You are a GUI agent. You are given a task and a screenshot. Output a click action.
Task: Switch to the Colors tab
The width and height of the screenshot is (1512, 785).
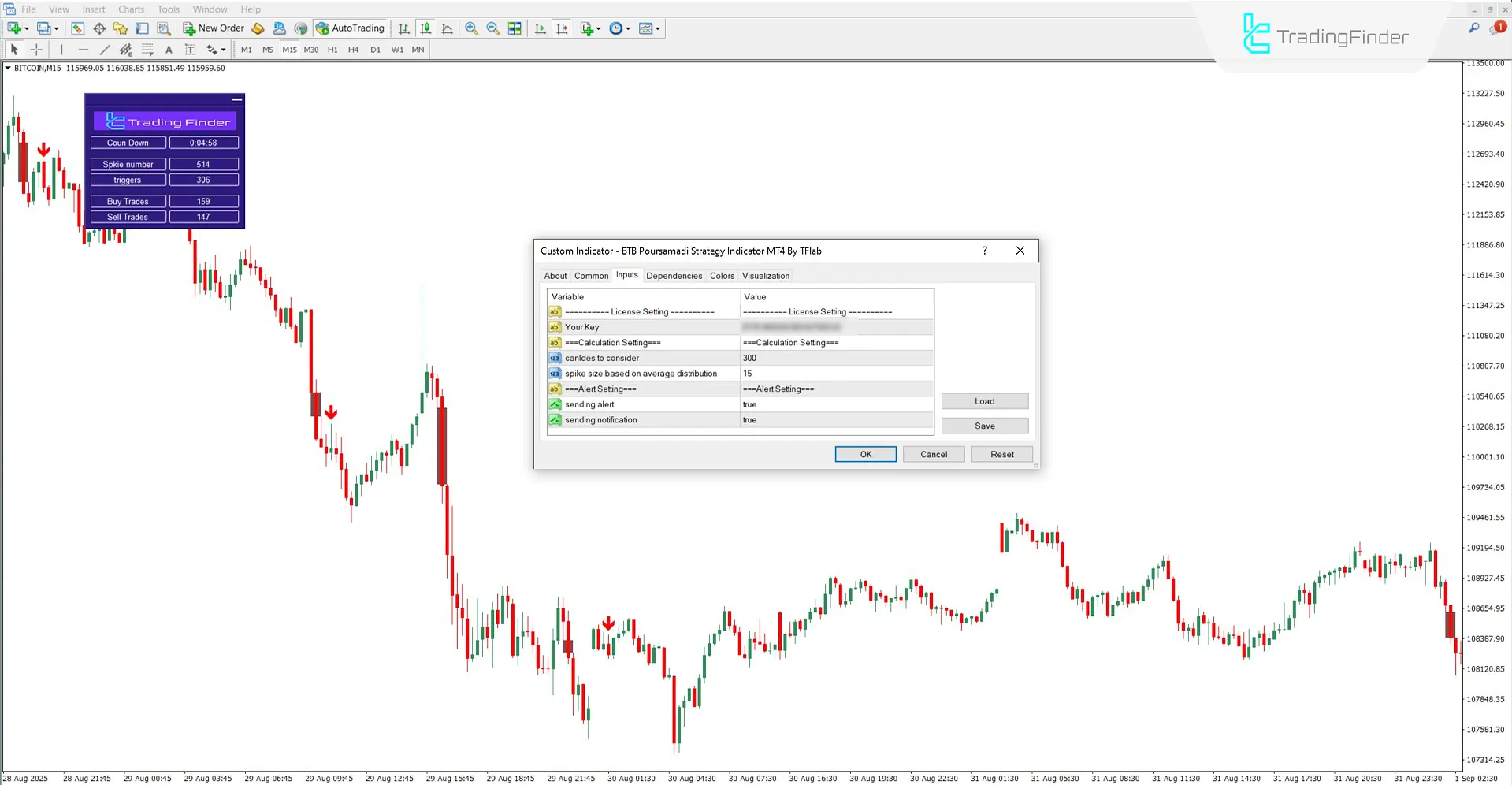point(721,275)
